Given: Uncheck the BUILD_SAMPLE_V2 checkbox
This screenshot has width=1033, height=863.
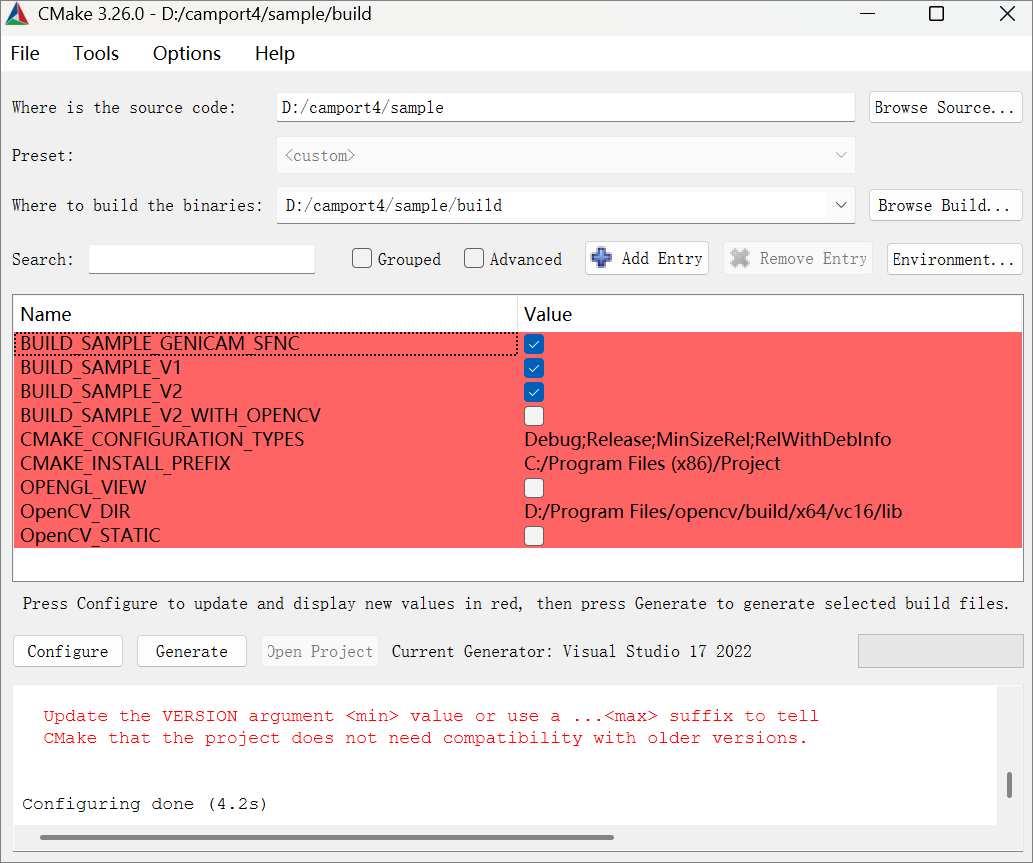Looking at the screenshot, I should click(534, 392).
